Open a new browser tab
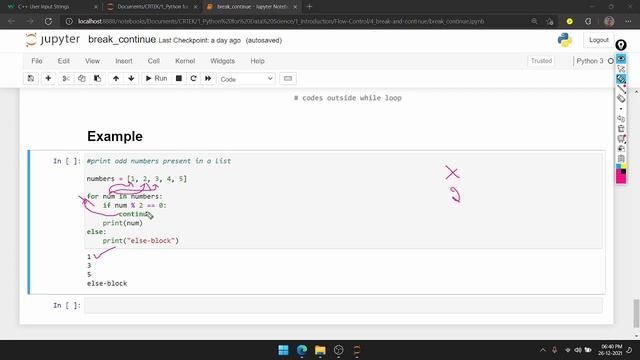 pyautogui.click(x=309, y=7)
